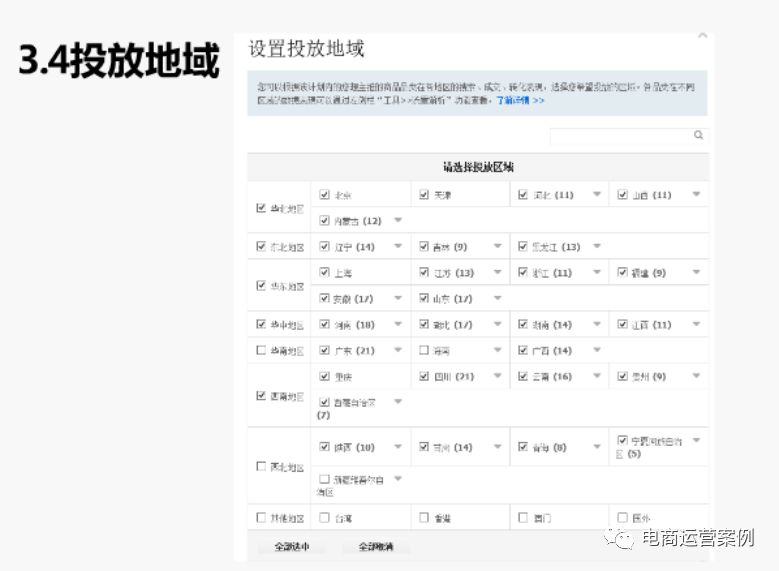Check the 华南地区 region checkbox

pos(261,350)
